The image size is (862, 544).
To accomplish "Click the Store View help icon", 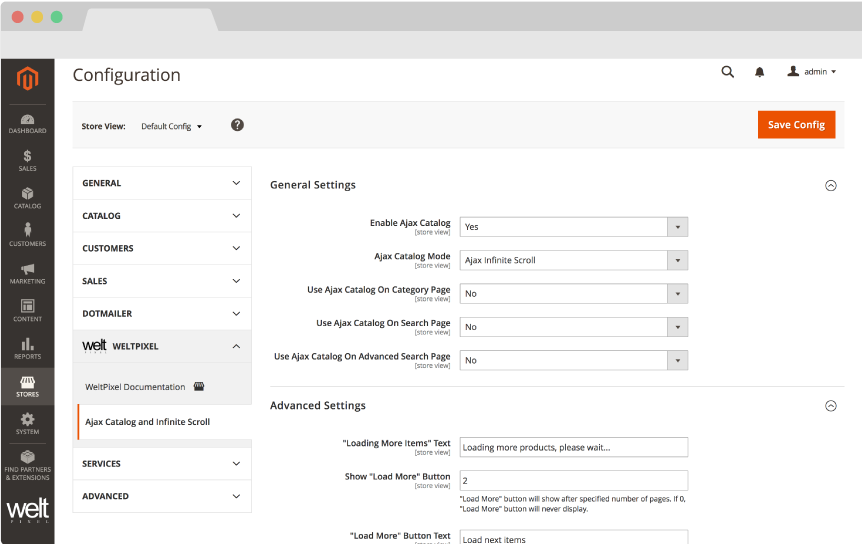I will pyautogui.click(x=237, y=125).
